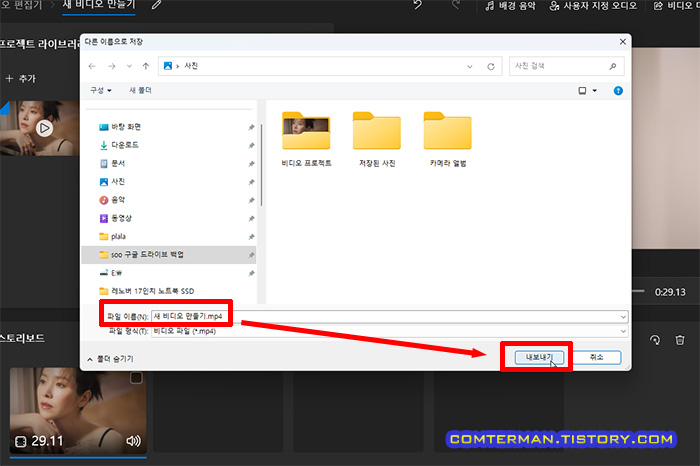This screenshot has width=700, height=466.
Task: Refresh the folder view
Action: (x=491, y=67)
